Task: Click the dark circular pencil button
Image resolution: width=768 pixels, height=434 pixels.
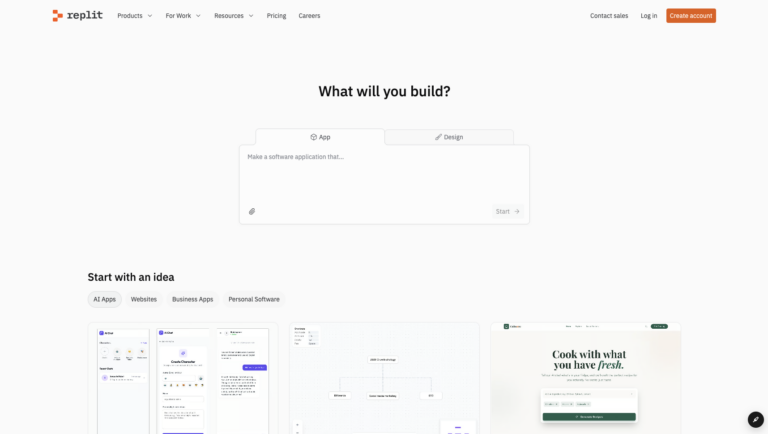Action: coord(756,419)
